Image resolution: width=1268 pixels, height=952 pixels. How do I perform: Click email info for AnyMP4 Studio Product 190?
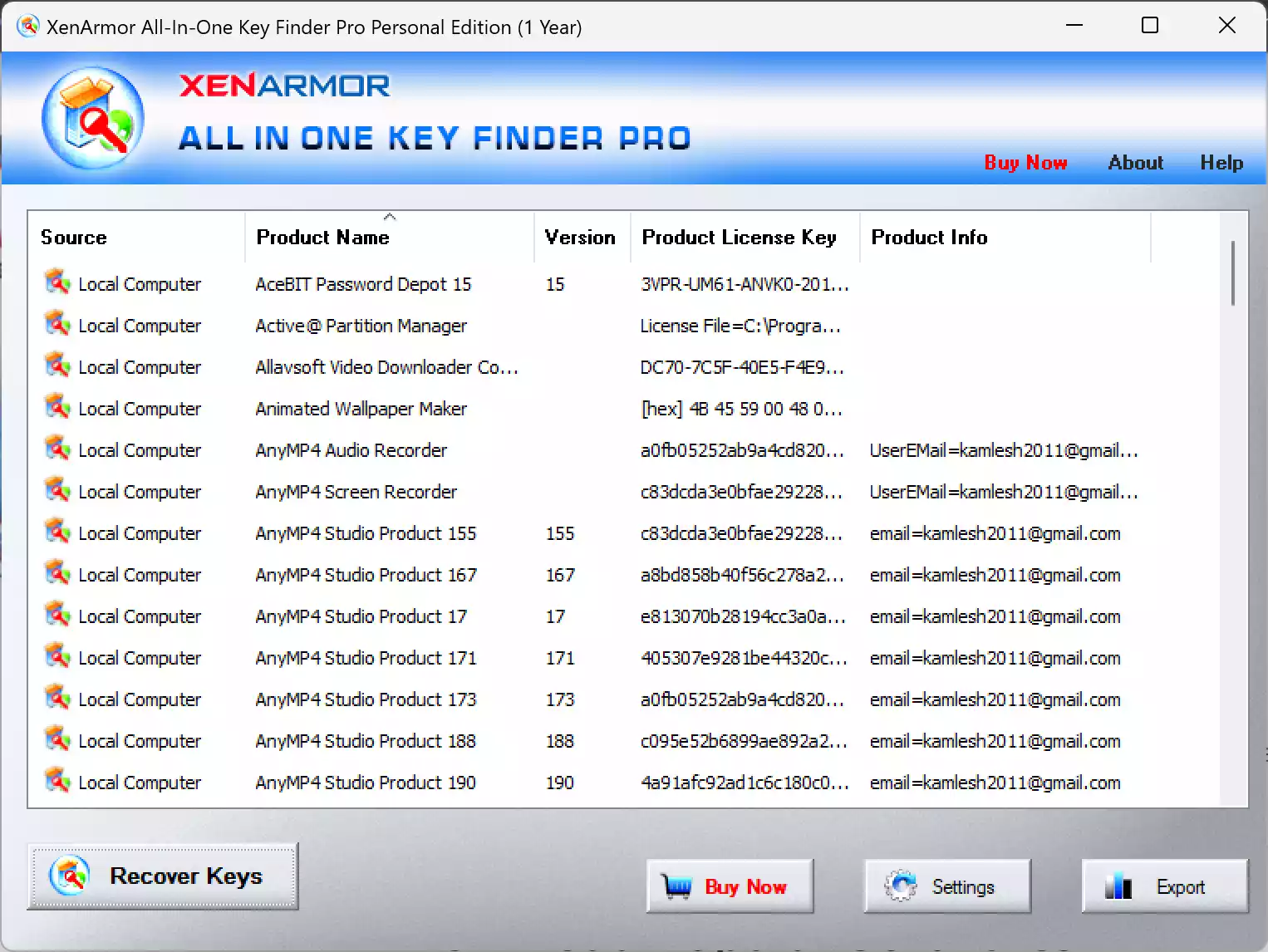click(x=995, y=783)
